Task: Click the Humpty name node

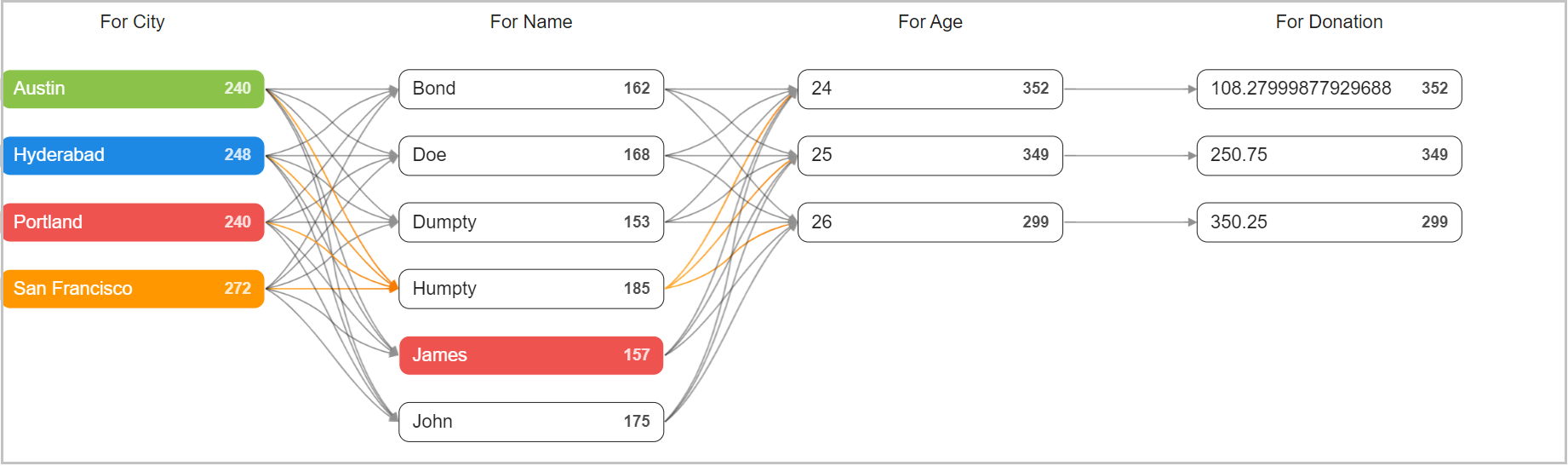Action: pos(530,289)
